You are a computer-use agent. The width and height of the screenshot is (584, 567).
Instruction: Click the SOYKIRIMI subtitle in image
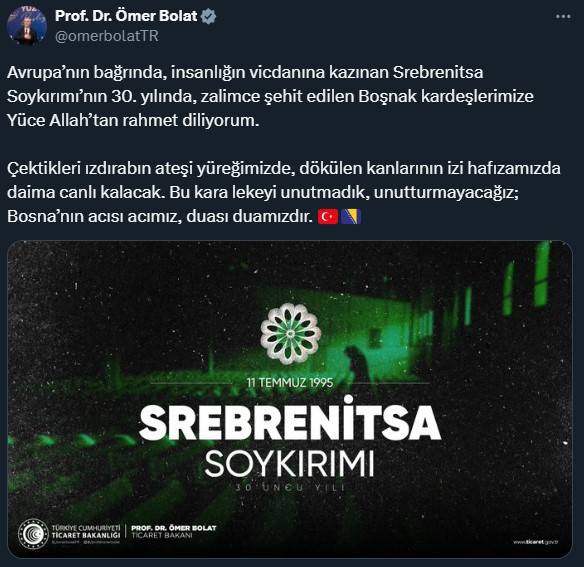(290, 464)
